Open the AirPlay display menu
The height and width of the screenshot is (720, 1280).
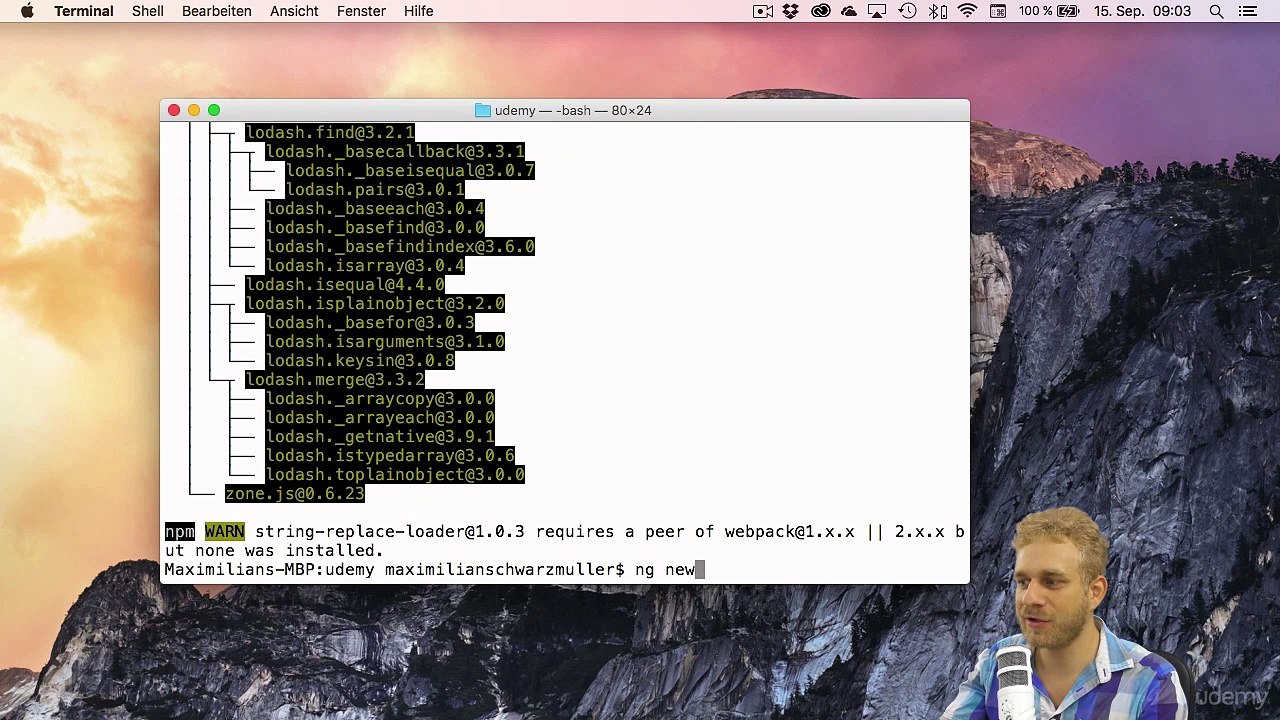coord(878,11)
